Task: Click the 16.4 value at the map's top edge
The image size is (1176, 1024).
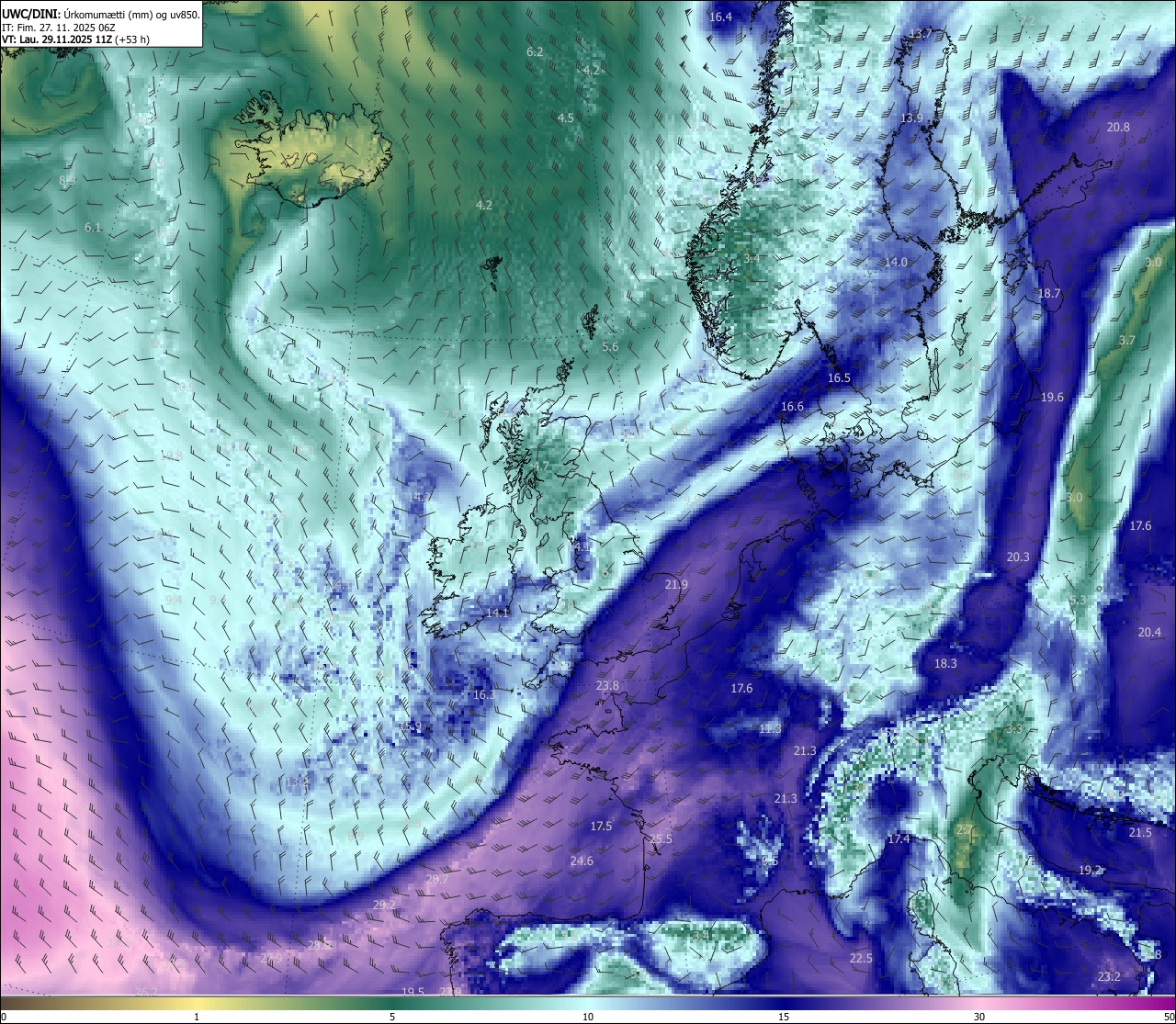Action: [720, 17]
